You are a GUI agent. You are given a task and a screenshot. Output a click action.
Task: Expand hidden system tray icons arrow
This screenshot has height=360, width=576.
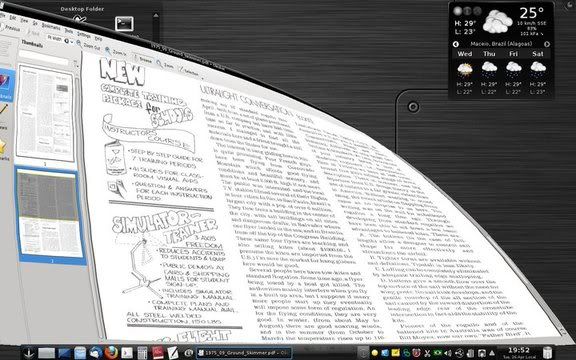click(492, 353)
